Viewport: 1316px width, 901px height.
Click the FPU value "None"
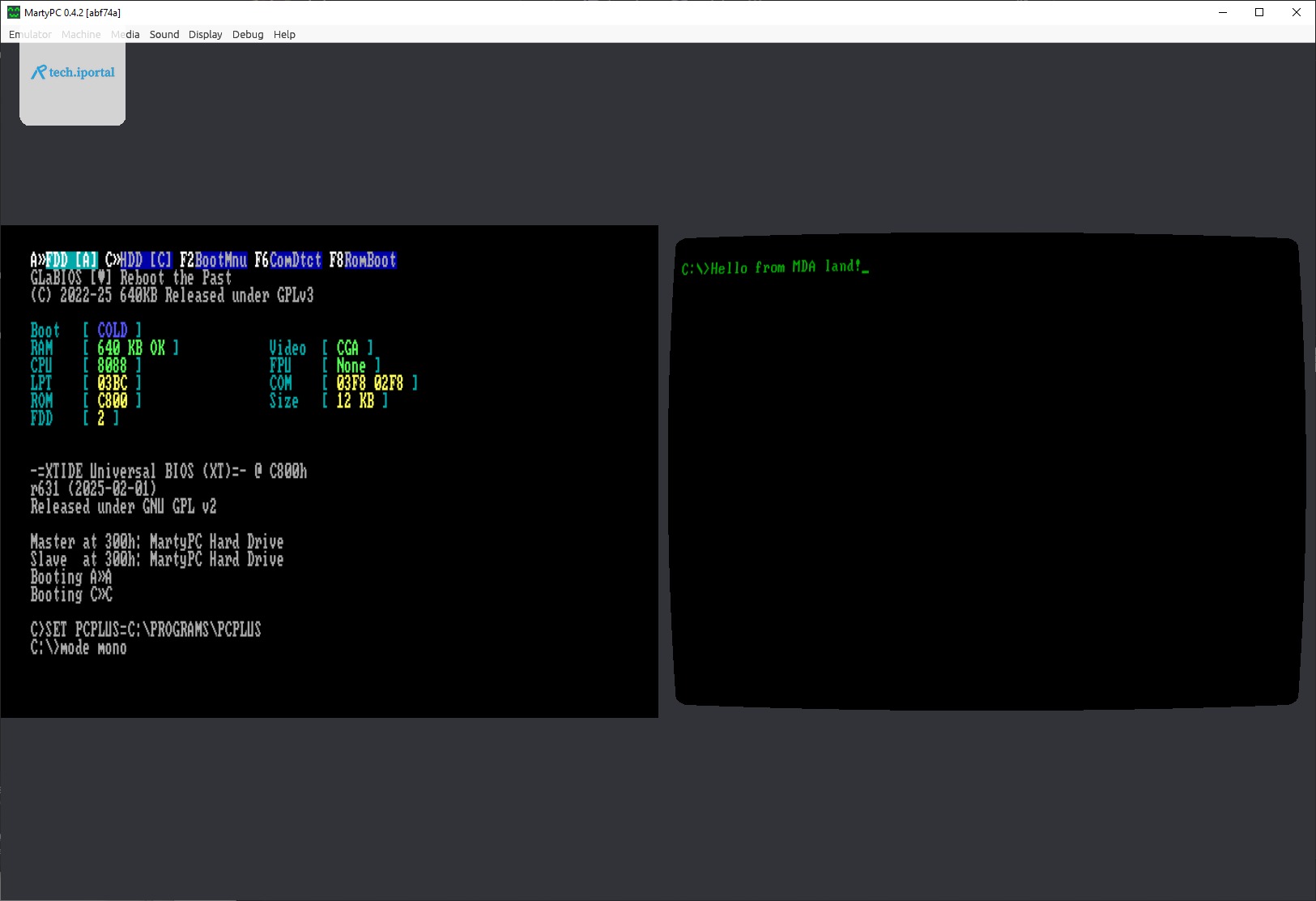click(x=351, y=366)
